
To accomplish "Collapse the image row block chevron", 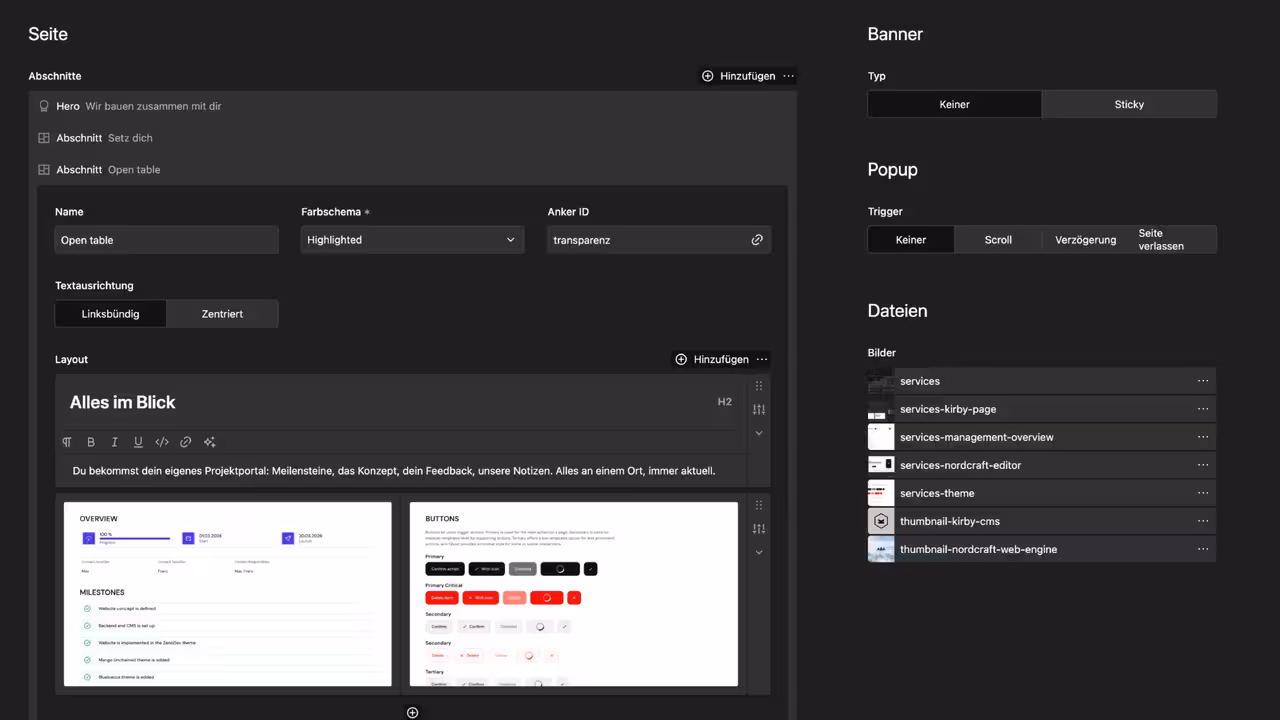I will pyautogui.click(x=759, y=552).
